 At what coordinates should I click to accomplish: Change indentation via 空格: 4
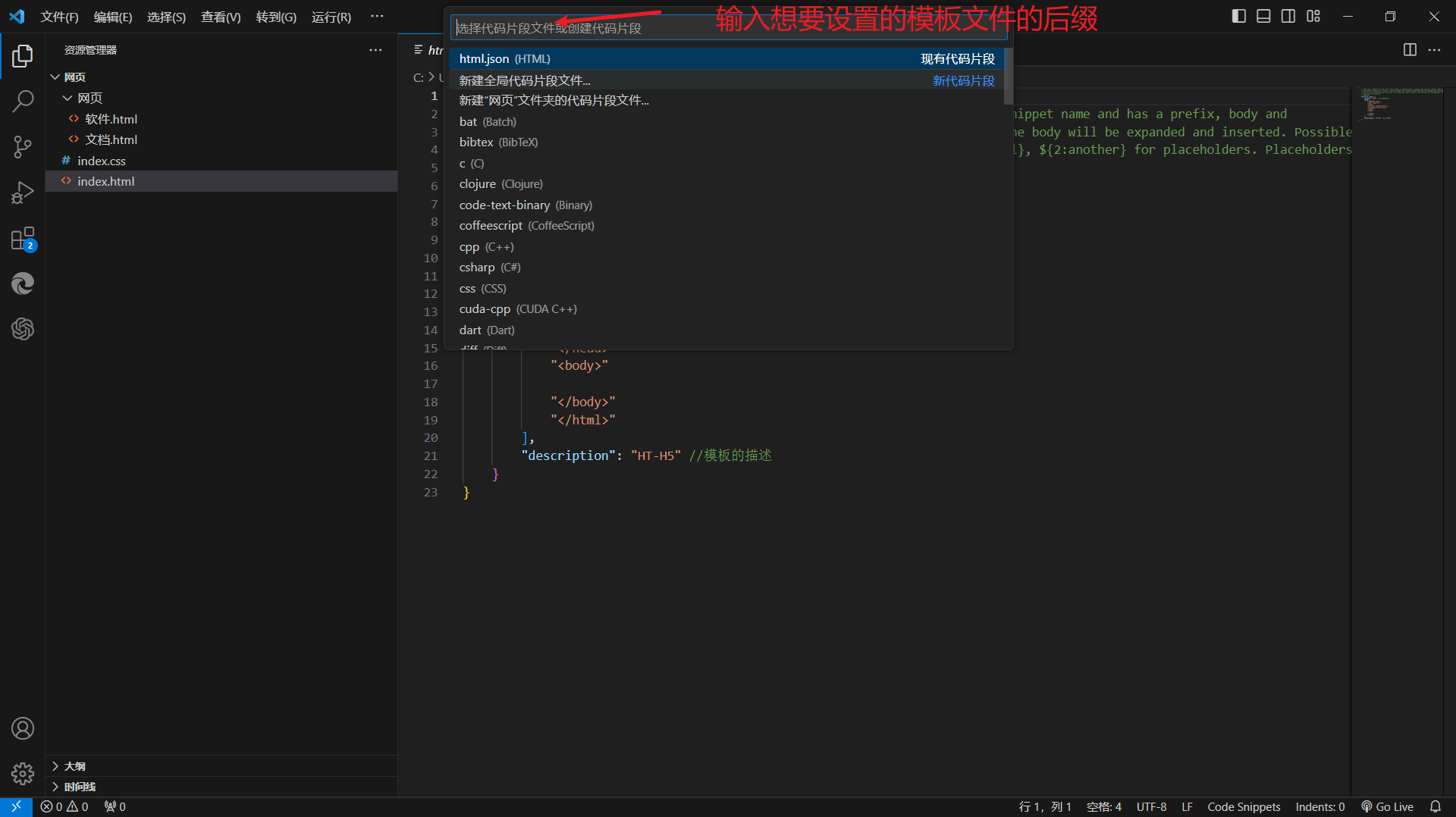[x=1103, y=806]
